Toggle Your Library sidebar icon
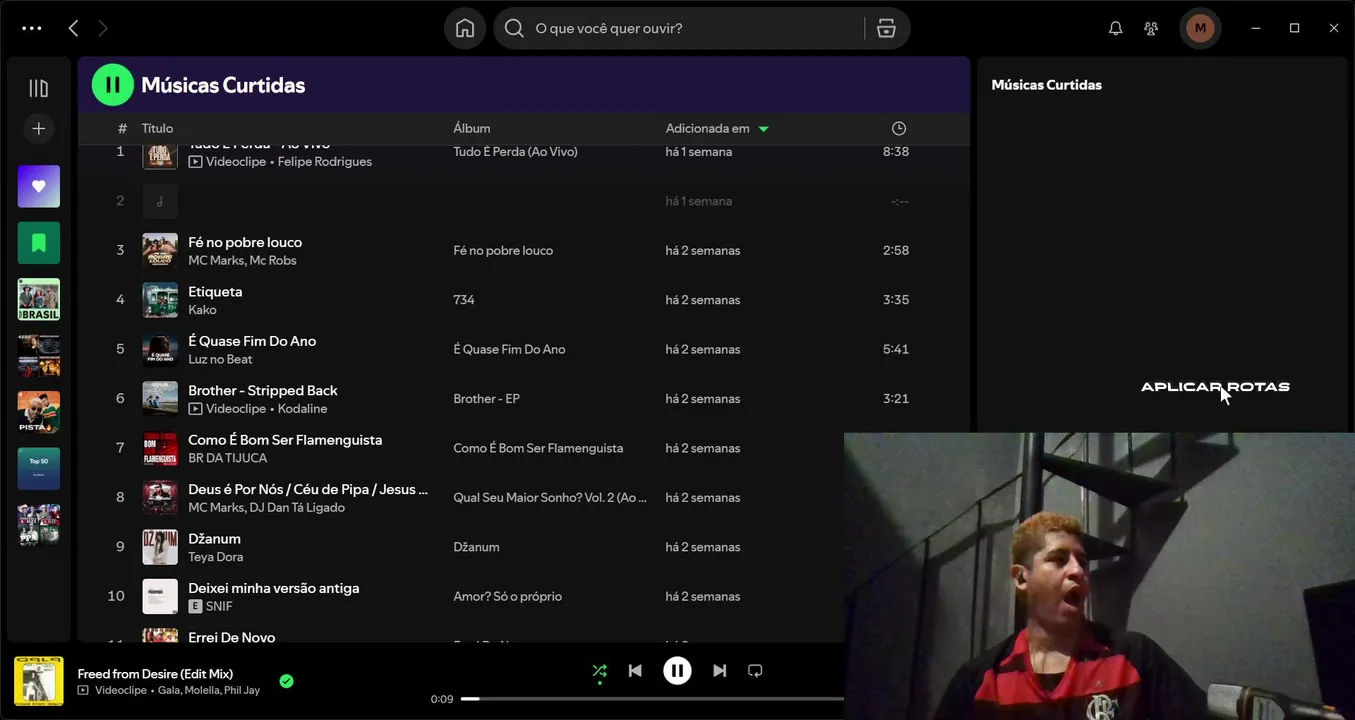This screenshot has width=1355, height=720. [39, 88]
